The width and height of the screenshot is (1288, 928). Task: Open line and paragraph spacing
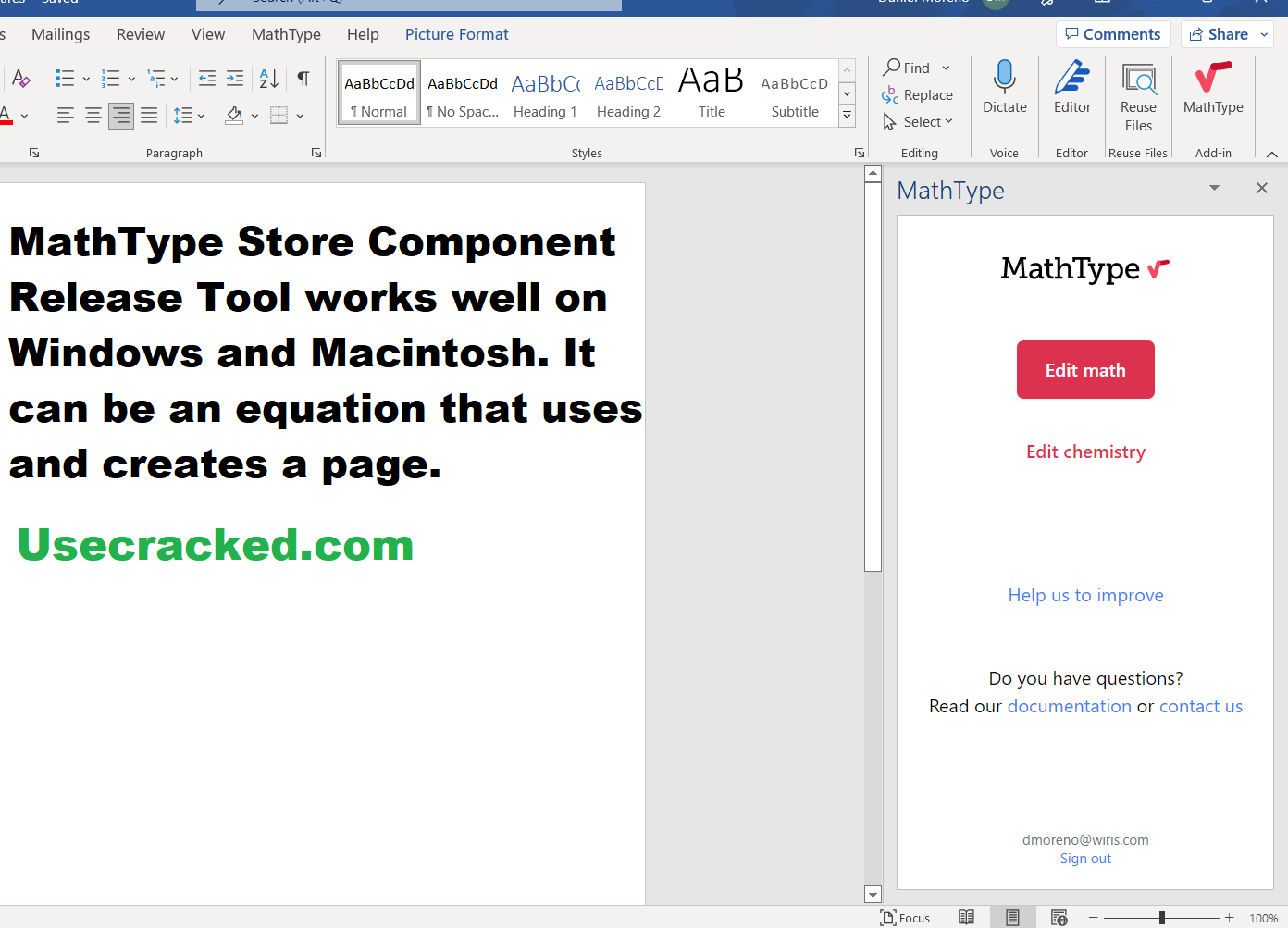[183, 116]
